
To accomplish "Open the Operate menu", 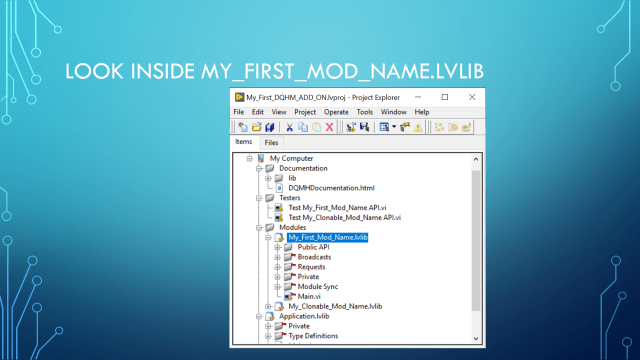I will coord(336,112).
